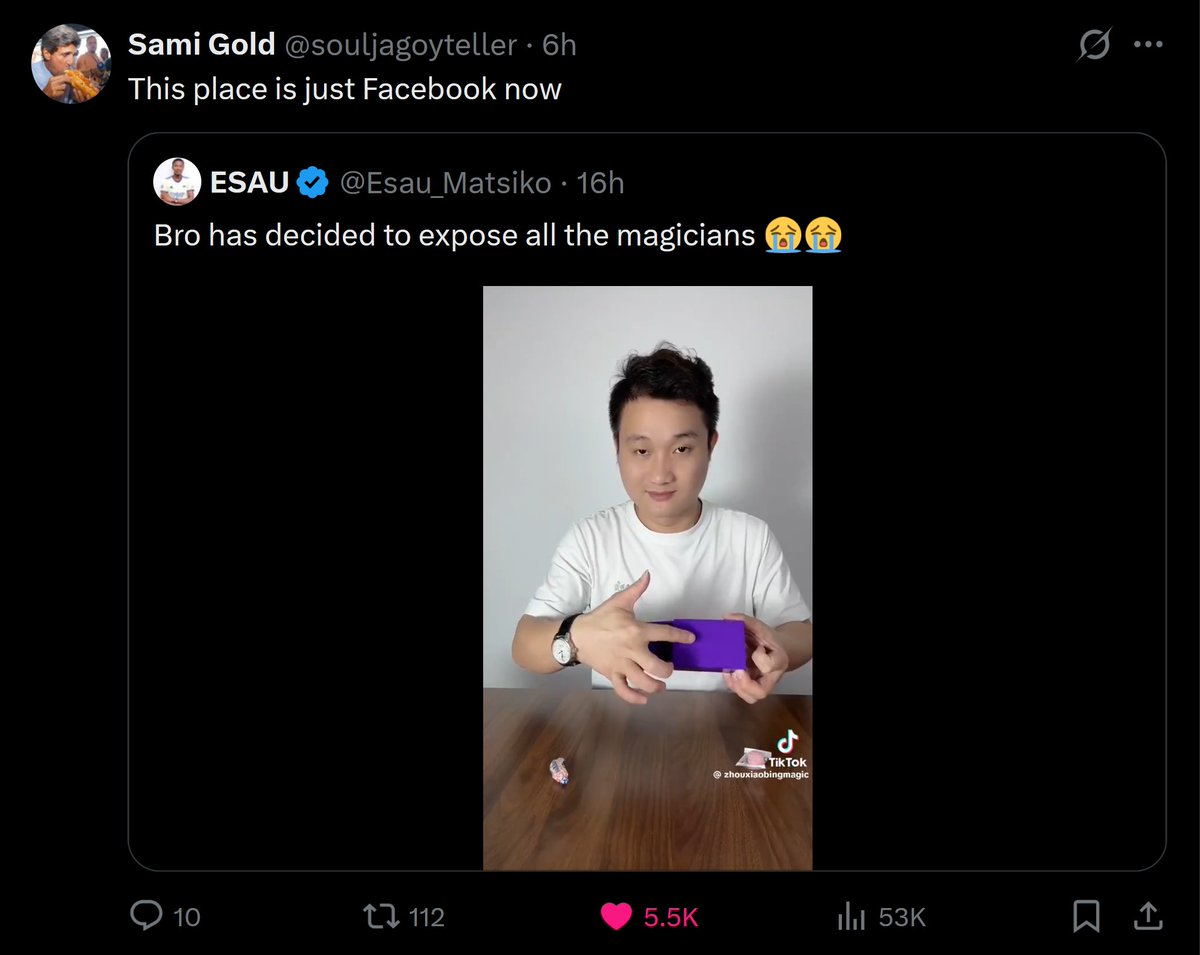Viewport: 1200px width, 955px height.
Task: Click ESAU's blue verified badge
Action: (311, 182)
